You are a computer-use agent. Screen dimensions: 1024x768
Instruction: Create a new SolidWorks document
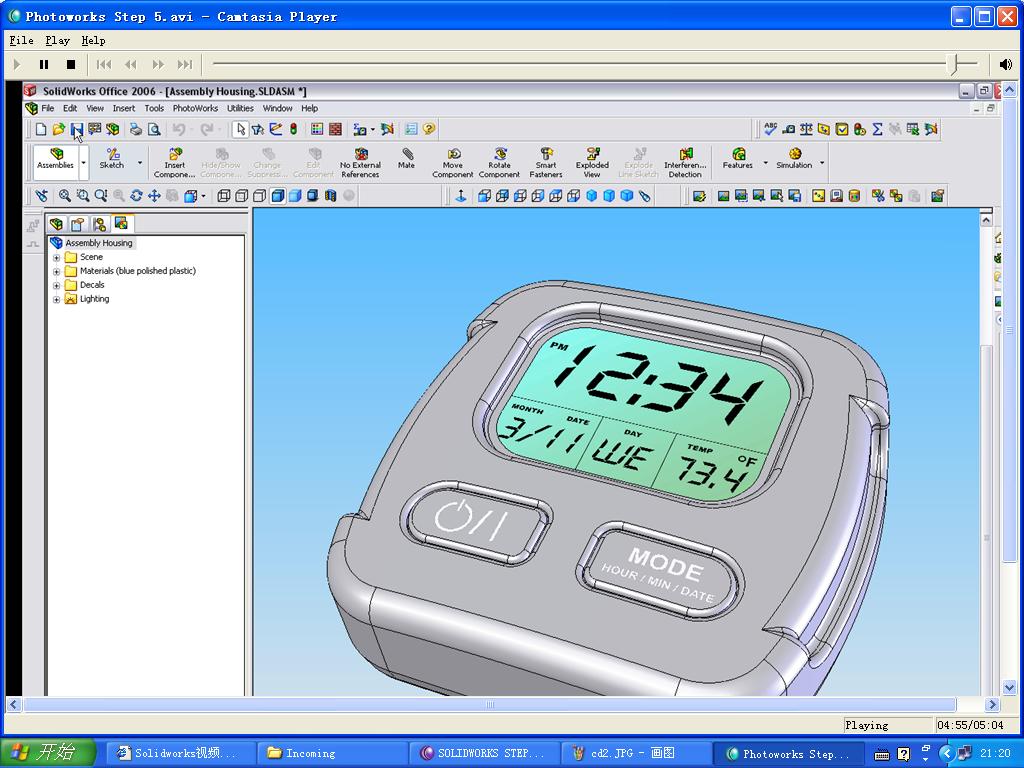click(41, 129)
